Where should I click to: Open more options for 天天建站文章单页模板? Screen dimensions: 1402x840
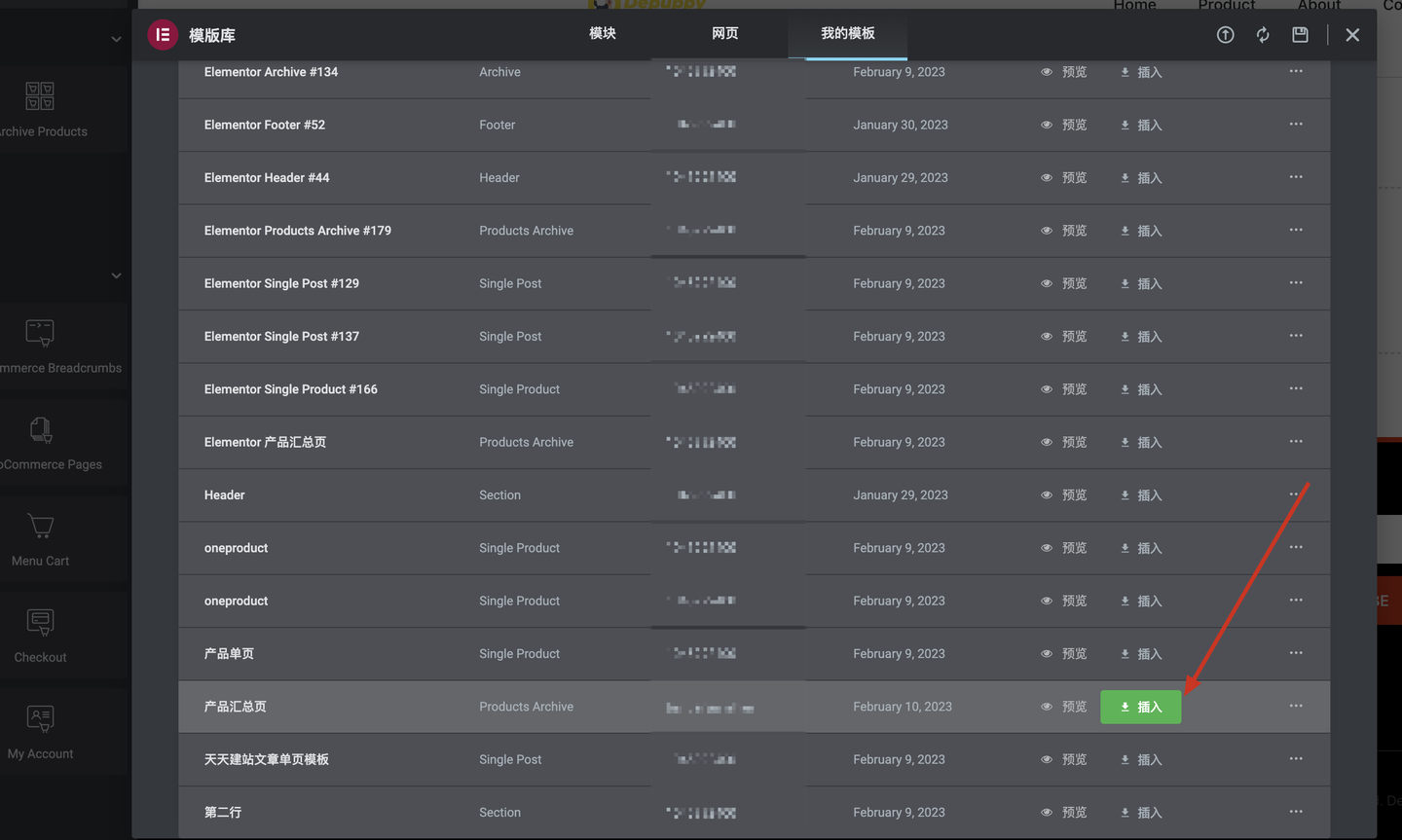coord(1296,758)
